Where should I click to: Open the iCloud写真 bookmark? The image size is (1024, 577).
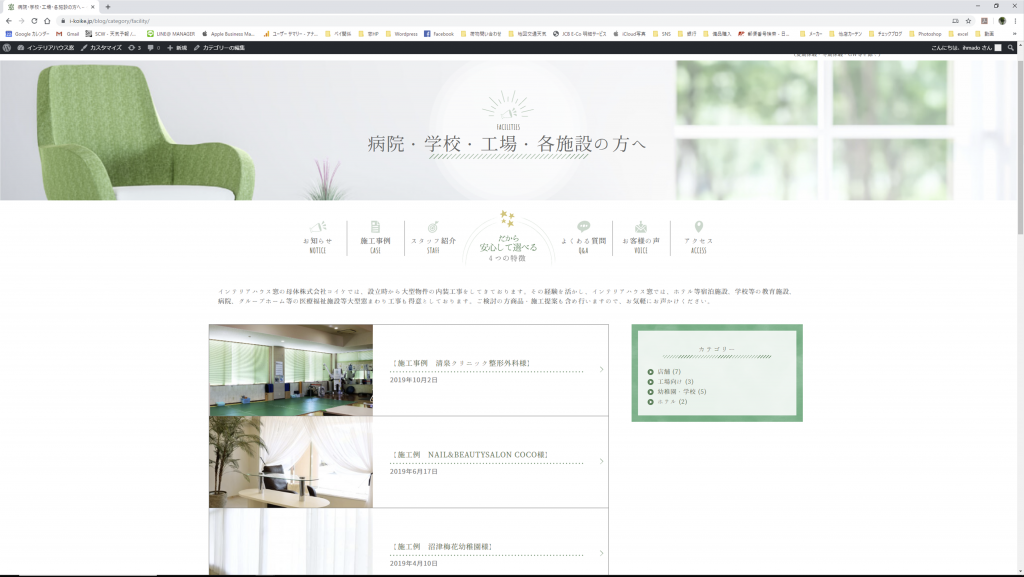point(629,34)
